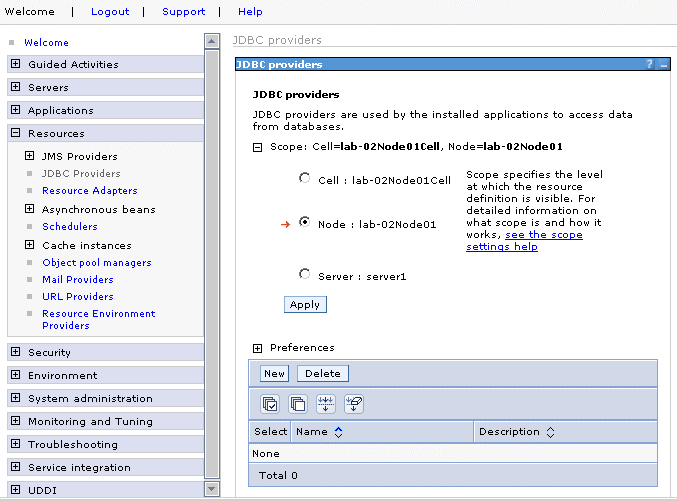Open Mail Providers link
The image size is (677, 501).
coord(78,279)
